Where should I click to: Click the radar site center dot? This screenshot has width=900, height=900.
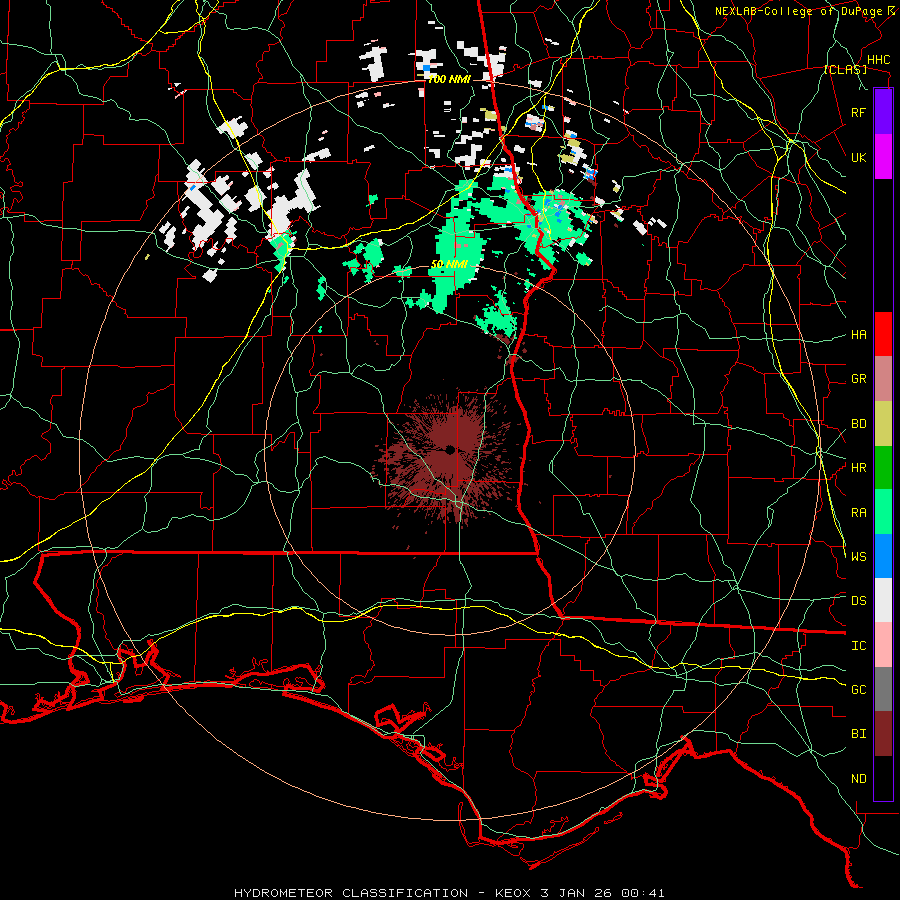[450, 449]
